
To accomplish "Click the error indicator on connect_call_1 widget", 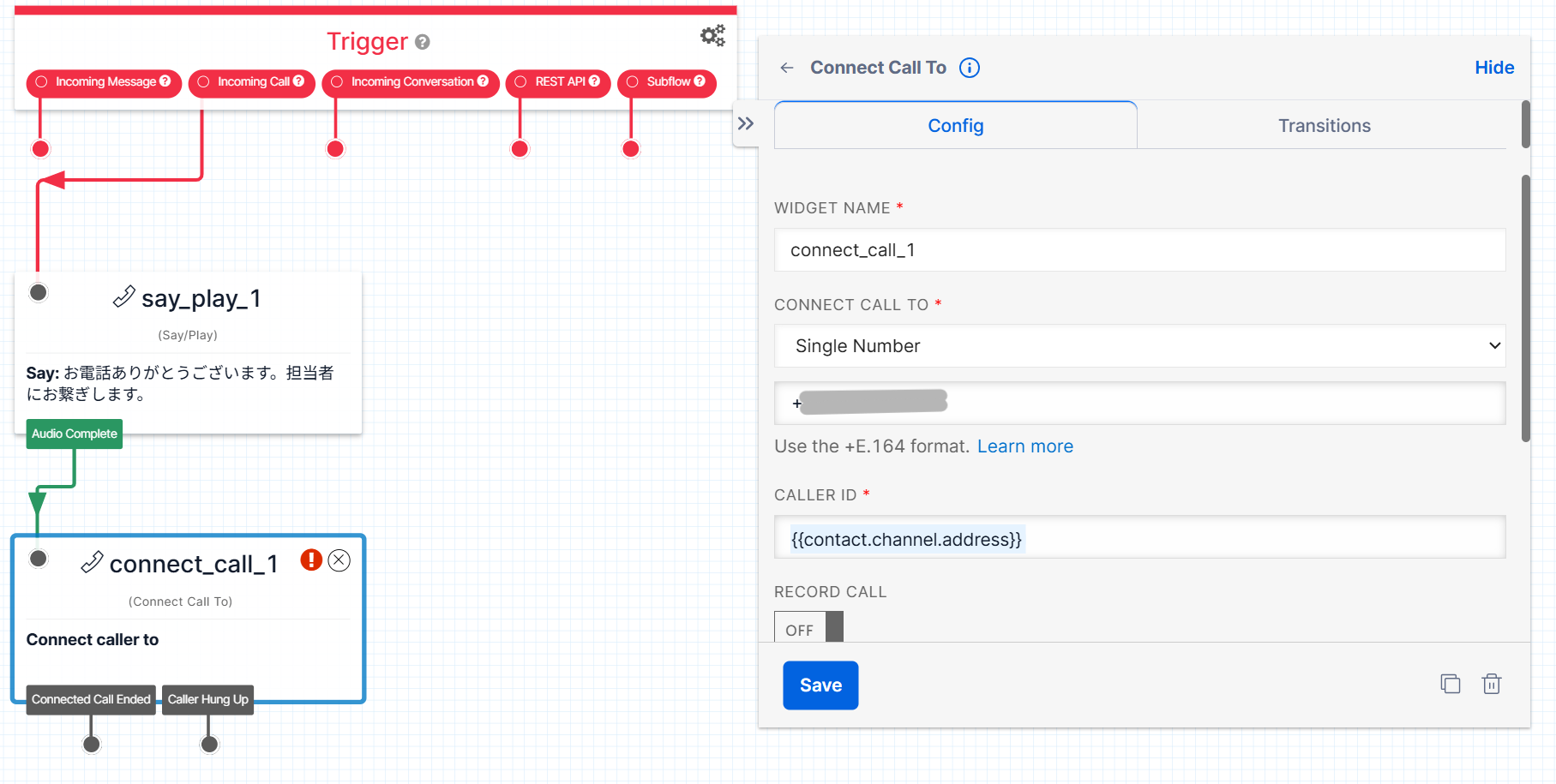I will [310, 560].
